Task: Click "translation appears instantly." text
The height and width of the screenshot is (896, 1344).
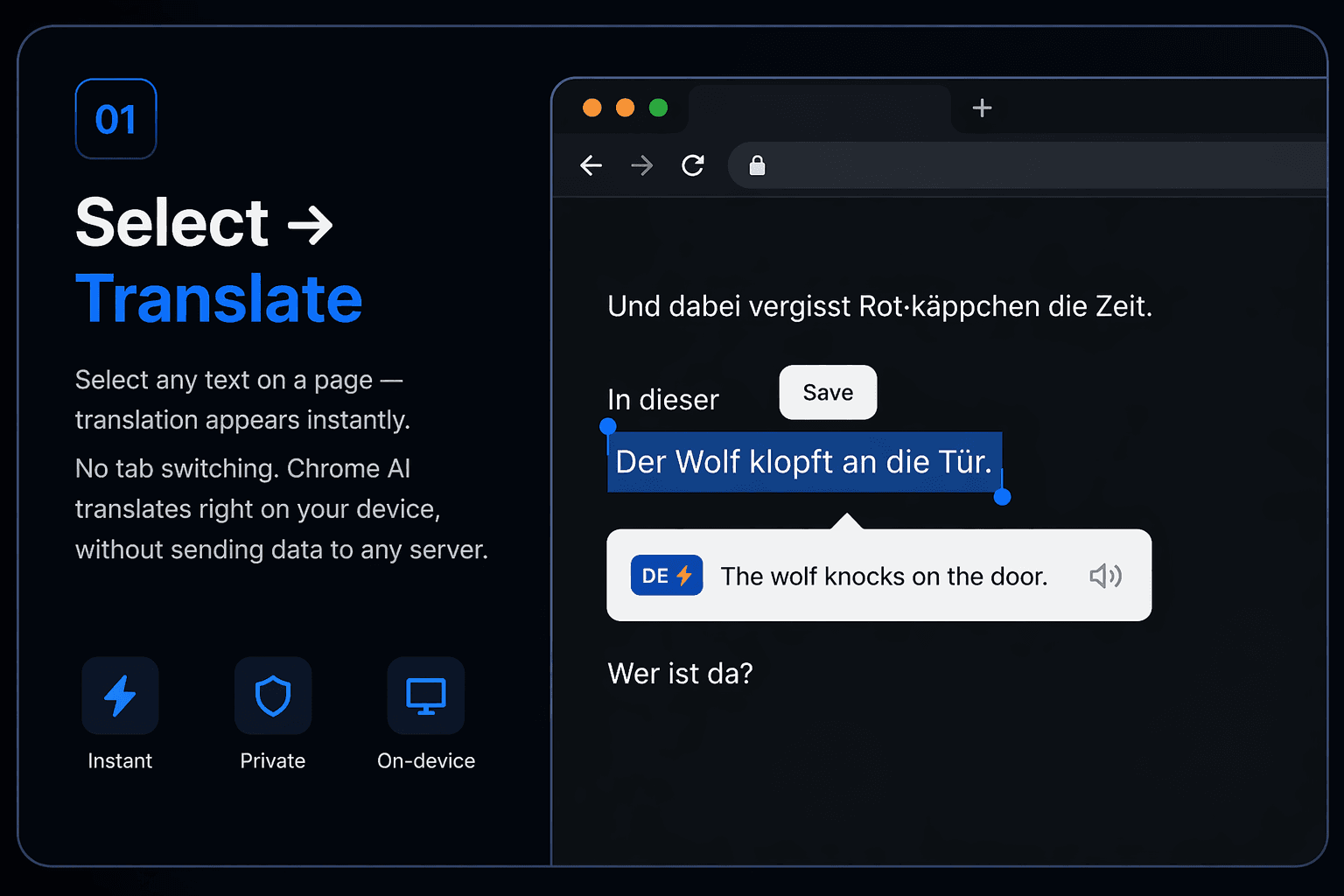Action: click(242, 420)
